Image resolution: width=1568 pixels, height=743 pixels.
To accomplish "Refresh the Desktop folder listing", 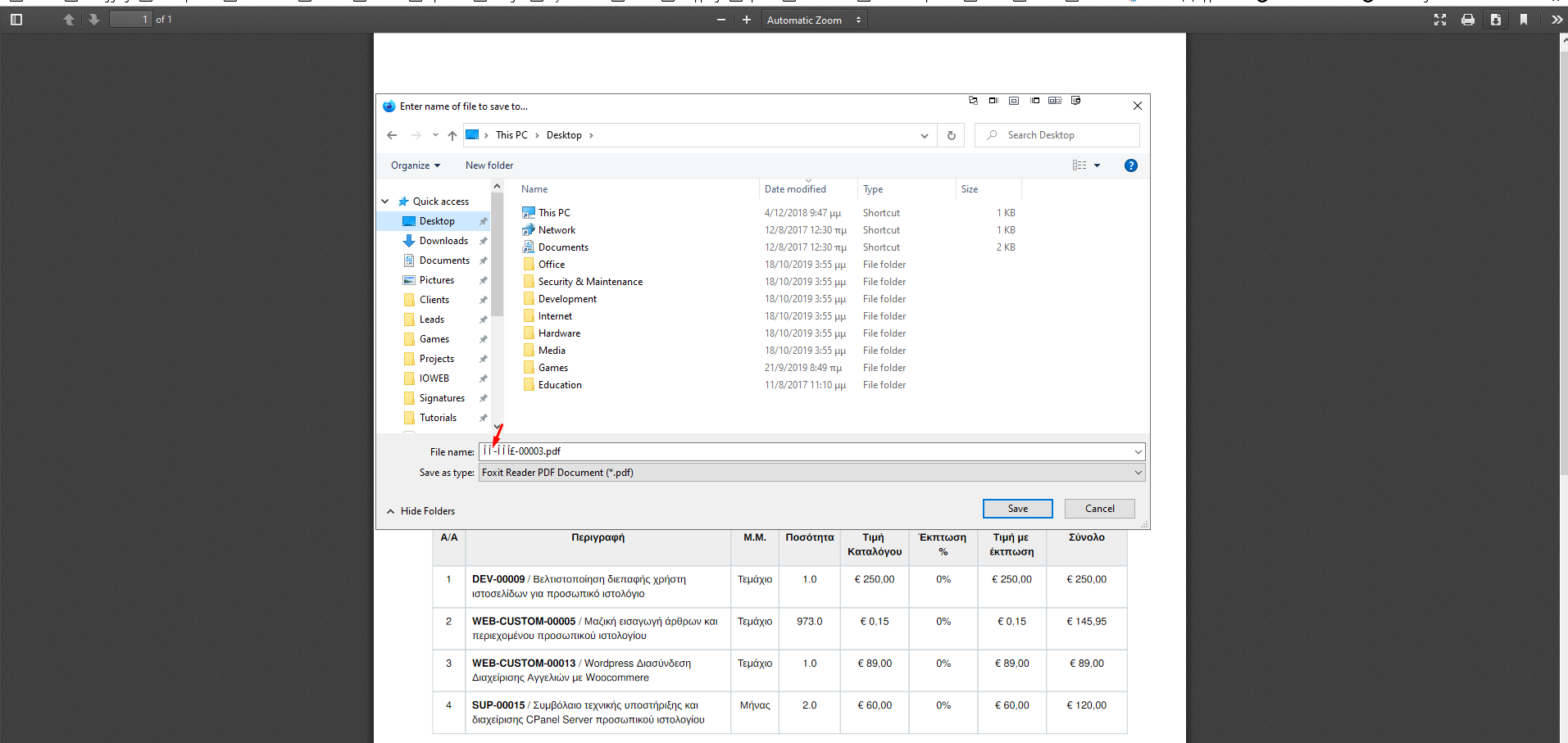I will (952, 135).
